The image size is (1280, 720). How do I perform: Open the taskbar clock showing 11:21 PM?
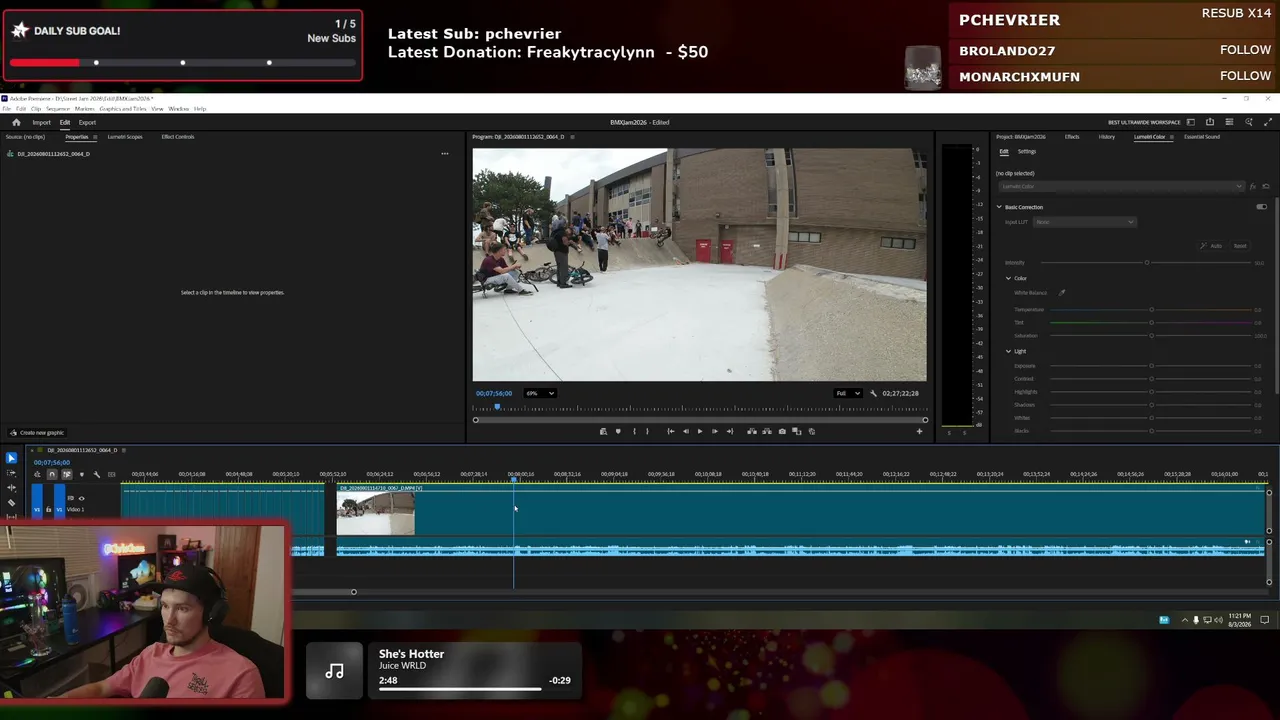1240,620
